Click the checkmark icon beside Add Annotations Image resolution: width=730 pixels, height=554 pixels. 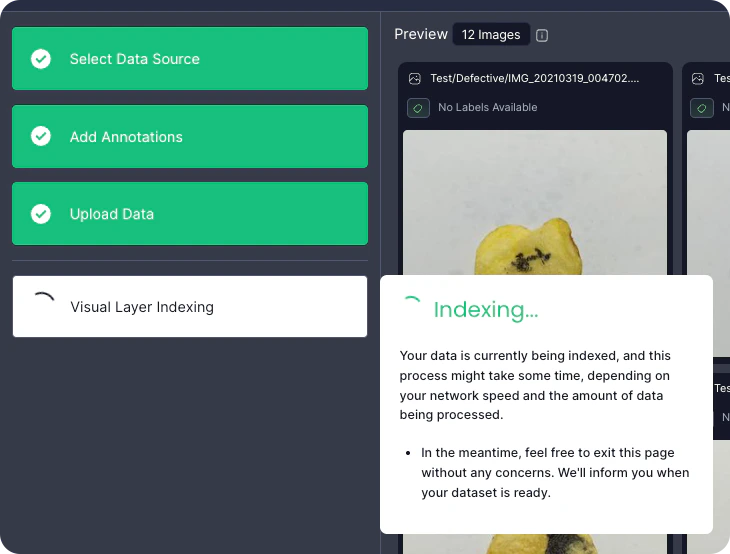[x=41, y=136]
